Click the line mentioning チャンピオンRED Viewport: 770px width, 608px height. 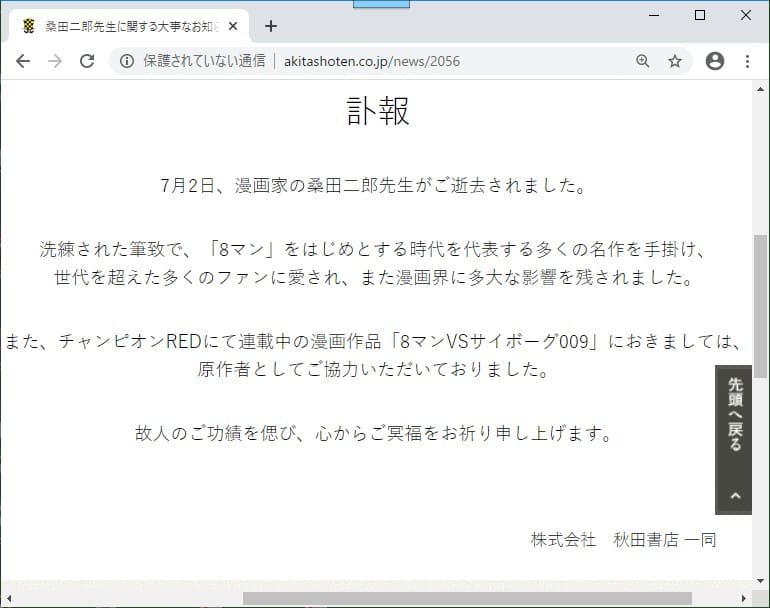pyautogui.click(x=373, y=341)
